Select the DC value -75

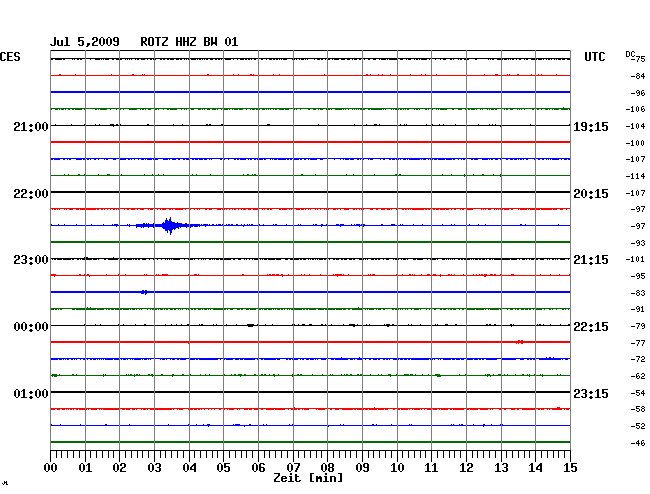[639, 59]
